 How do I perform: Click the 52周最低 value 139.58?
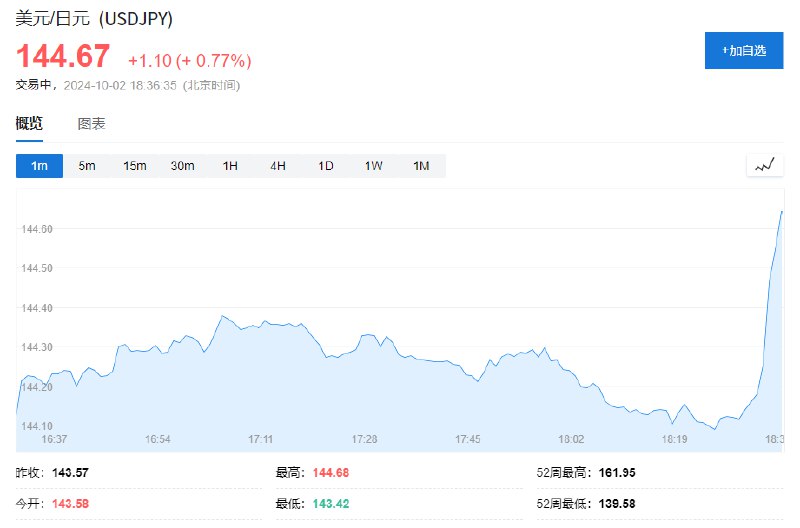click(617, 504)
